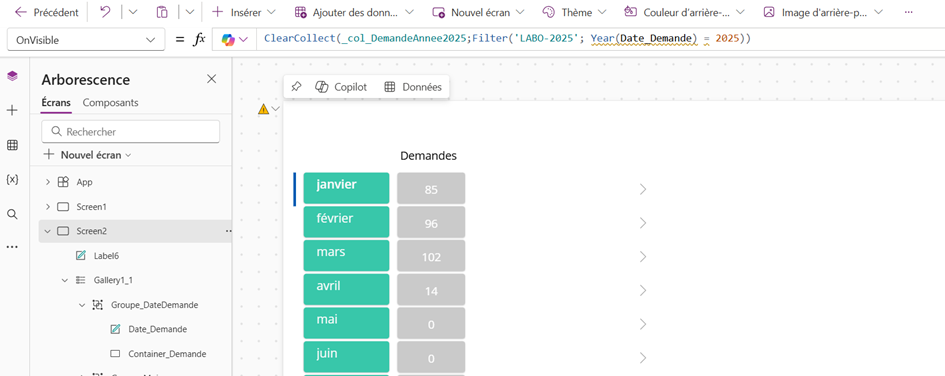
Task: Click the Search magnifier icon in sidebar
Action: [12, 214]
